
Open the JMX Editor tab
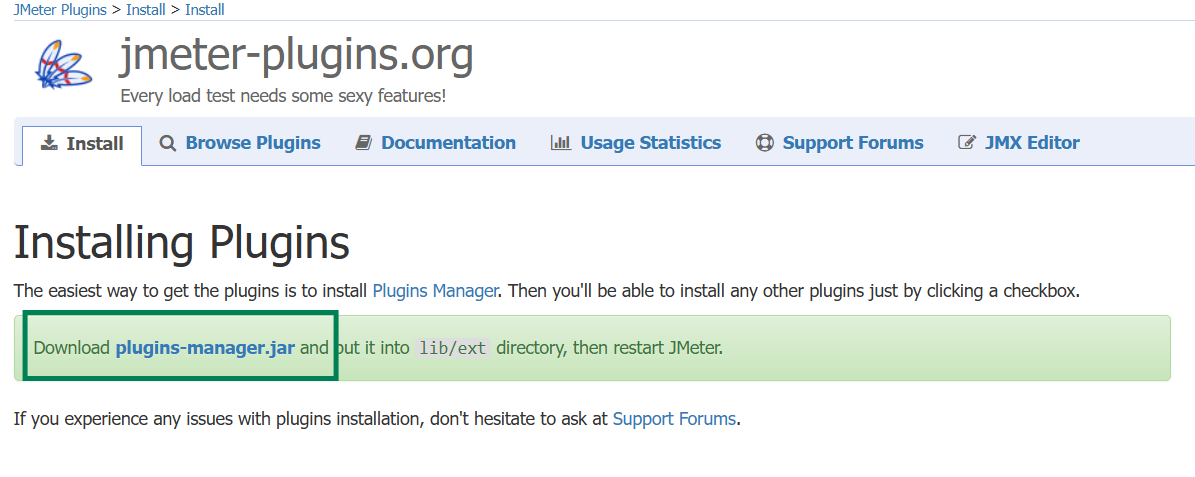coord(1018,143)
